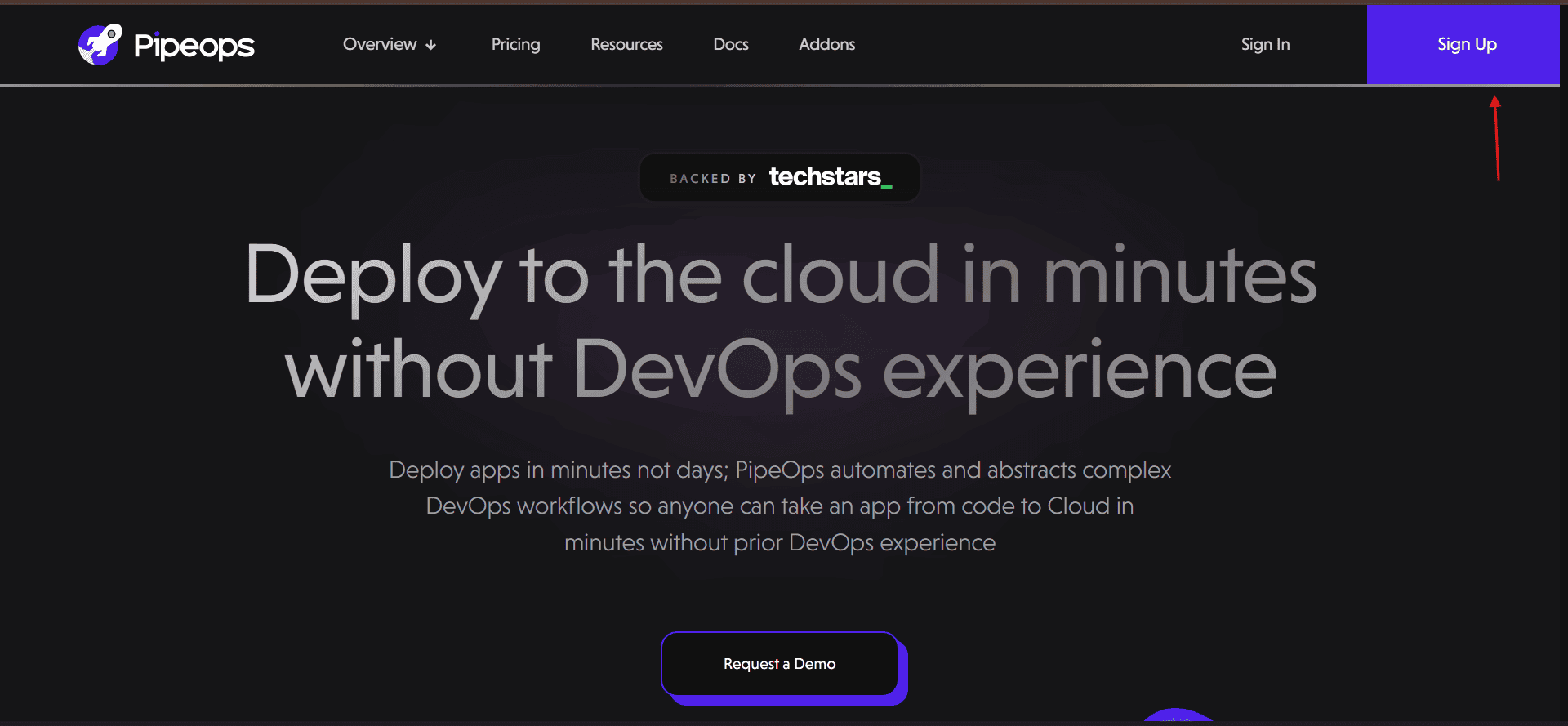This screenshot has height=726, width=1568.
Task: Click the purple Sign Up button
Action: [x=1463, y=44]
